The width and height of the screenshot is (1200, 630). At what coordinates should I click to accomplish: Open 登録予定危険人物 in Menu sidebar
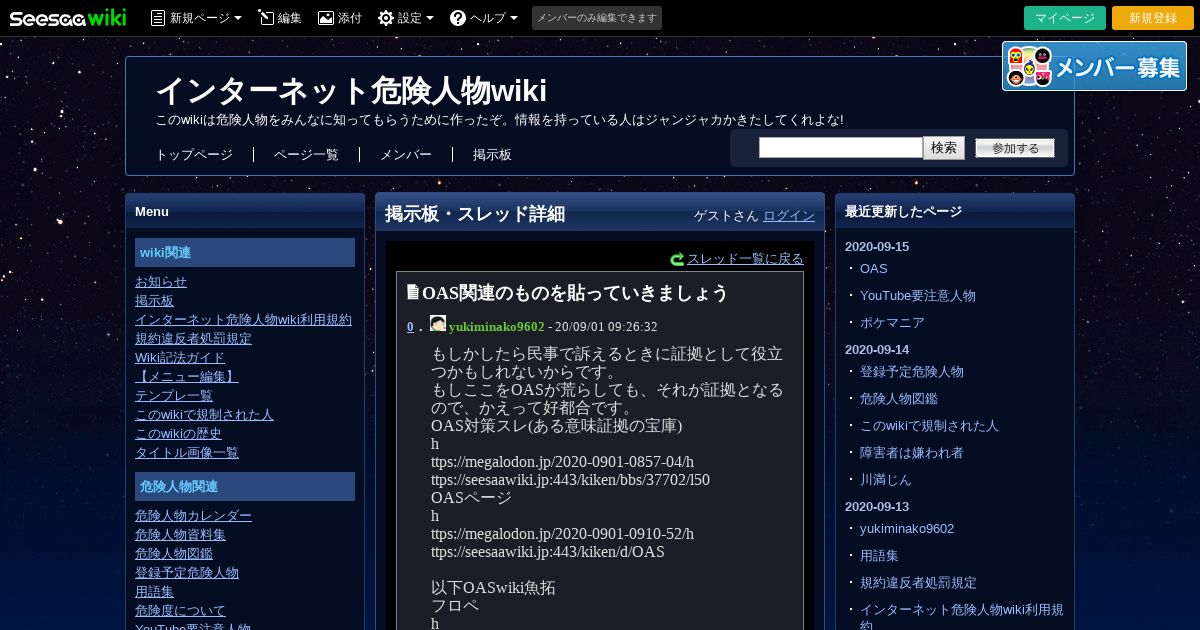(x=187, y=573)
